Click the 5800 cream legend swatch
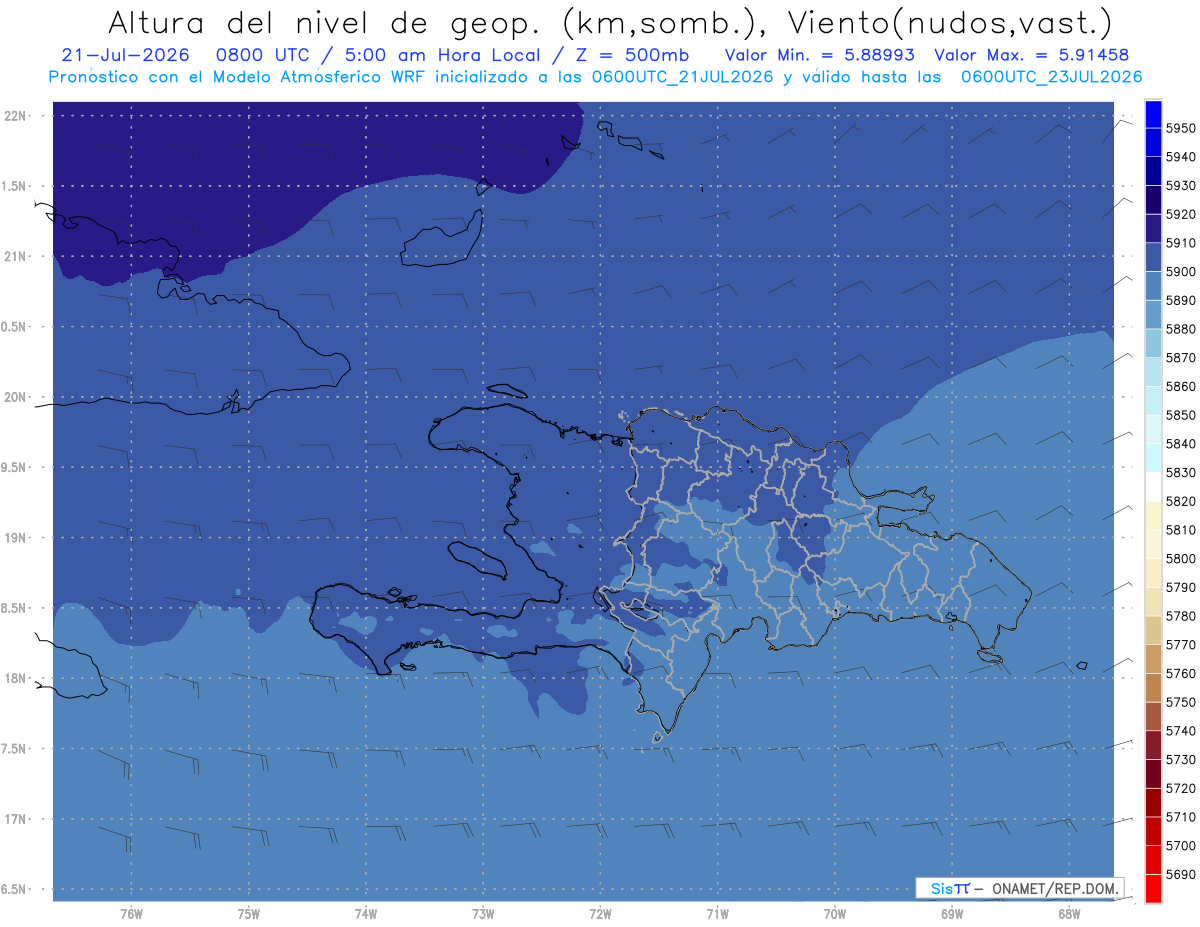Screen dimensions: 1200x927 point(1153,544)
